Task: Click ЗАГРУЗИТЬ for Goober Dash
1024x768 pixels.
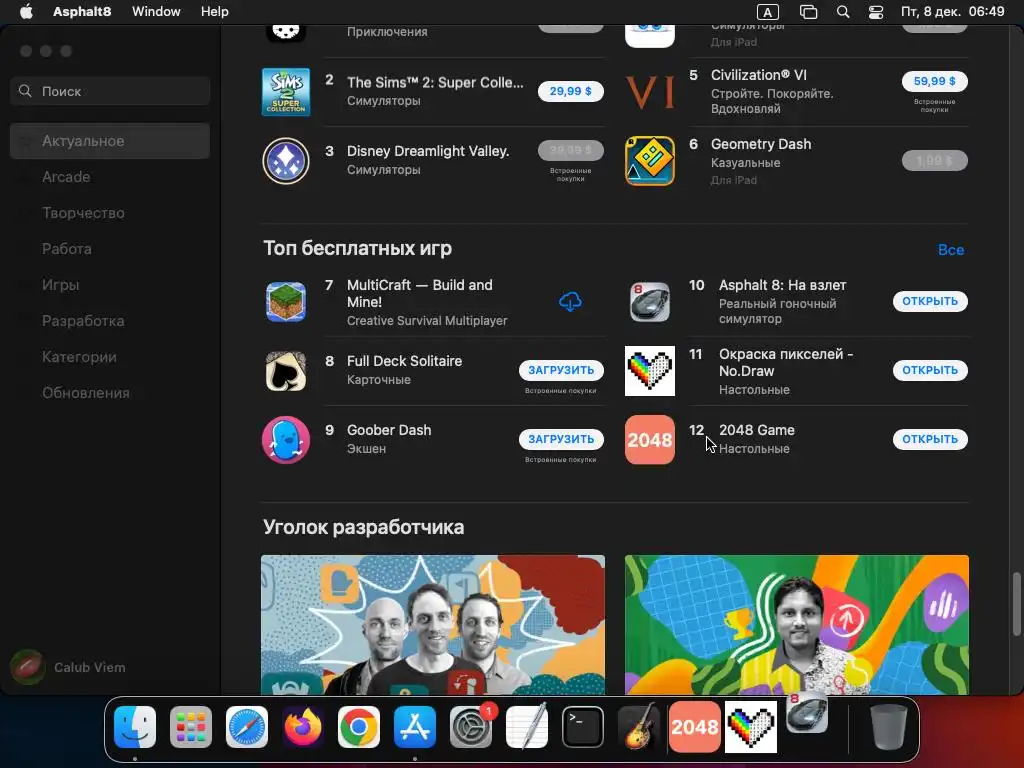Action: (561, 439)
